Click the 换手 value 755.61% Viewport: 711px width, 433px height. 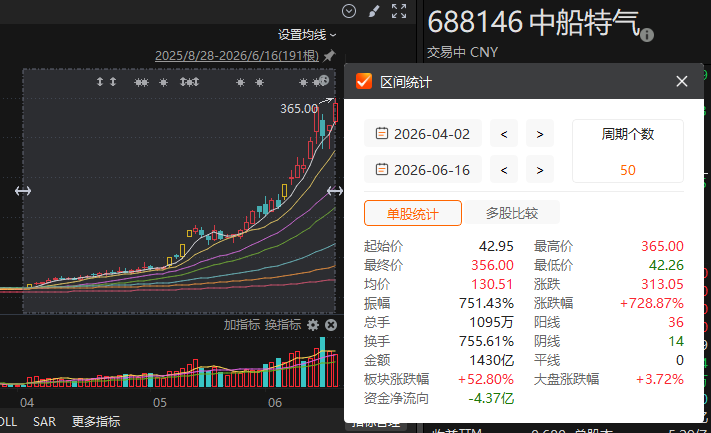tap(486, 341)
